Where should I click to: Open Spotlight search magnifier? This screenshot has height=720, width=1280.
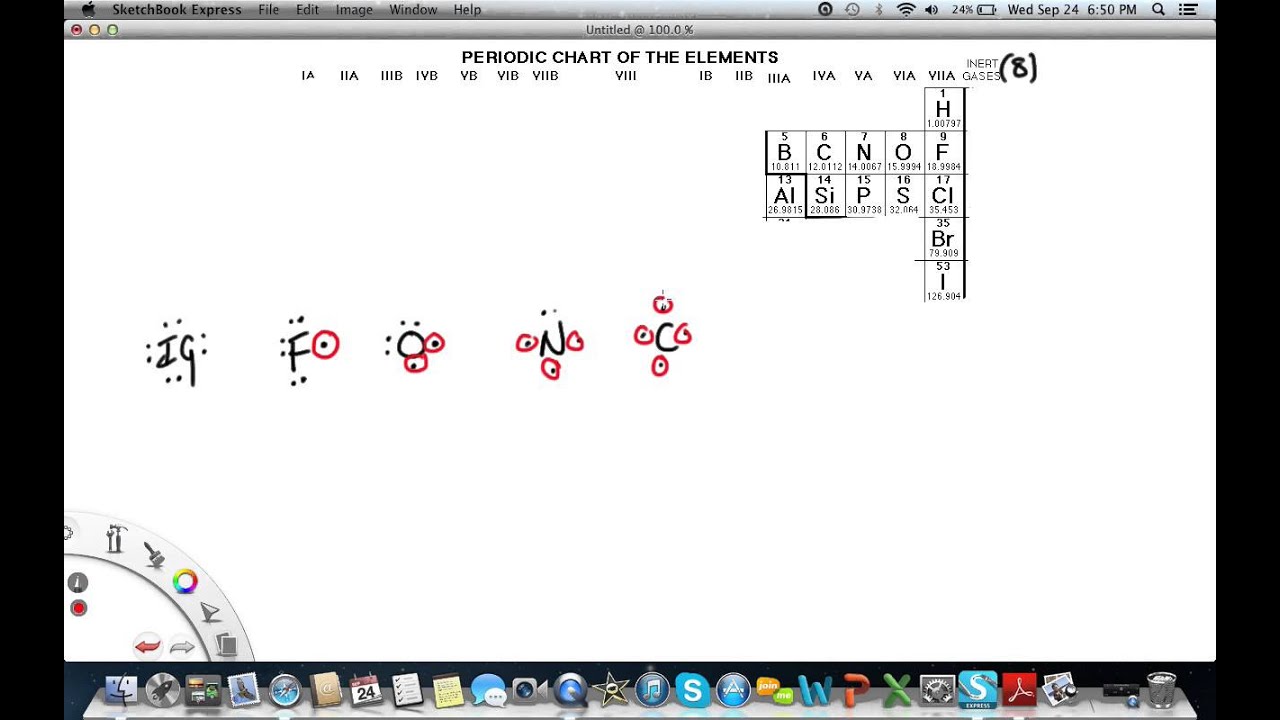[x=1158, y=9]
